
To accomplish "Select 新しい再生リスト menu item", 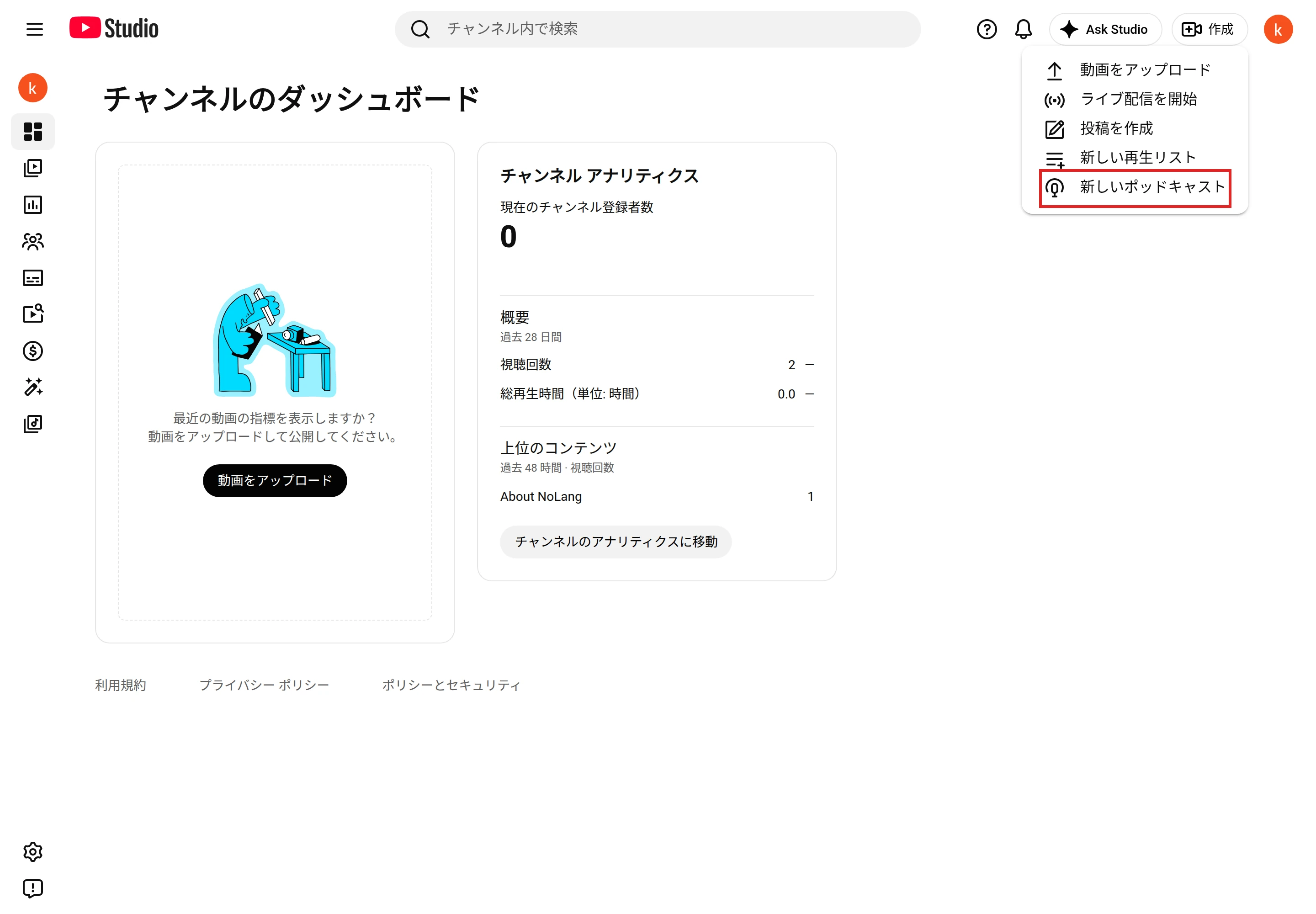I will [1134, 158].
